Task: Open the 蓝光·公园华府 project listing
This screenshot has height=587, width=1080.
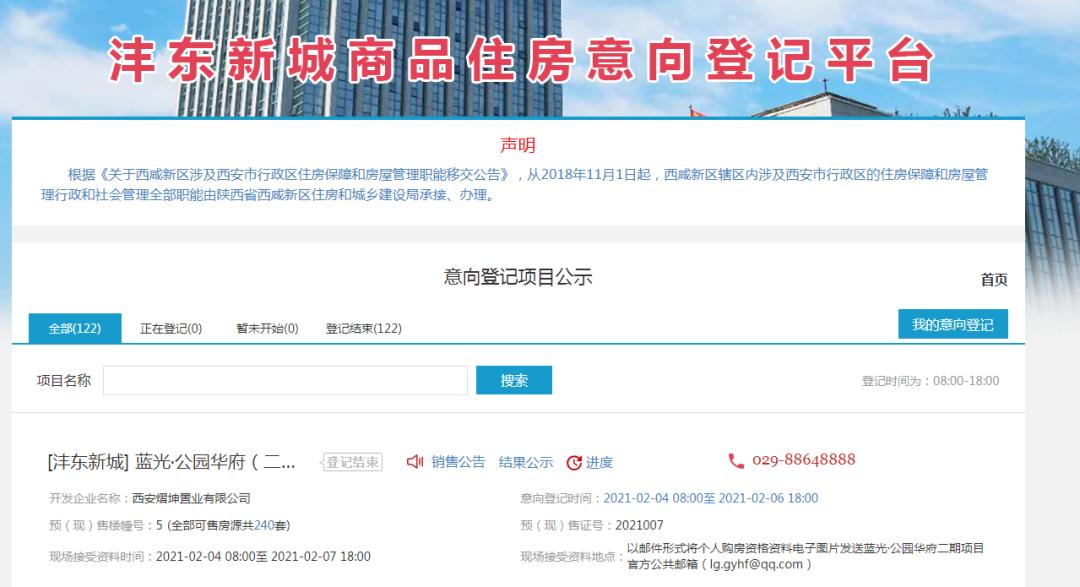Action: (x=170, y=459)
